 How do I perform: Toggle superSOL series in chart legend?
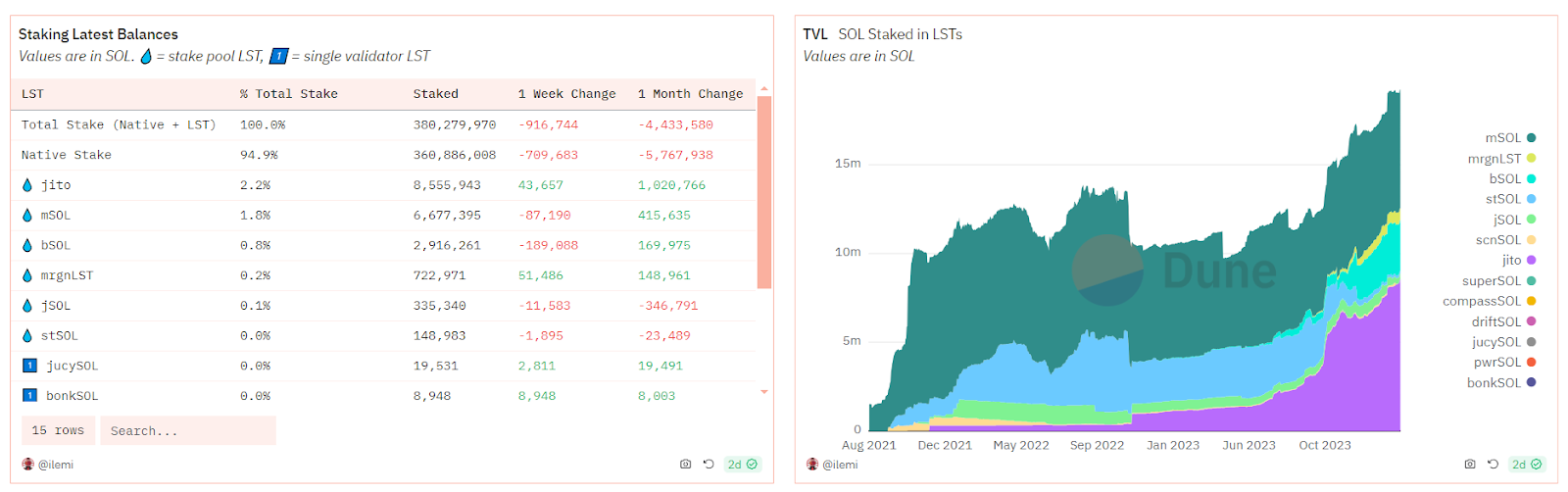pyautogui.click(x=1498, y=281)
